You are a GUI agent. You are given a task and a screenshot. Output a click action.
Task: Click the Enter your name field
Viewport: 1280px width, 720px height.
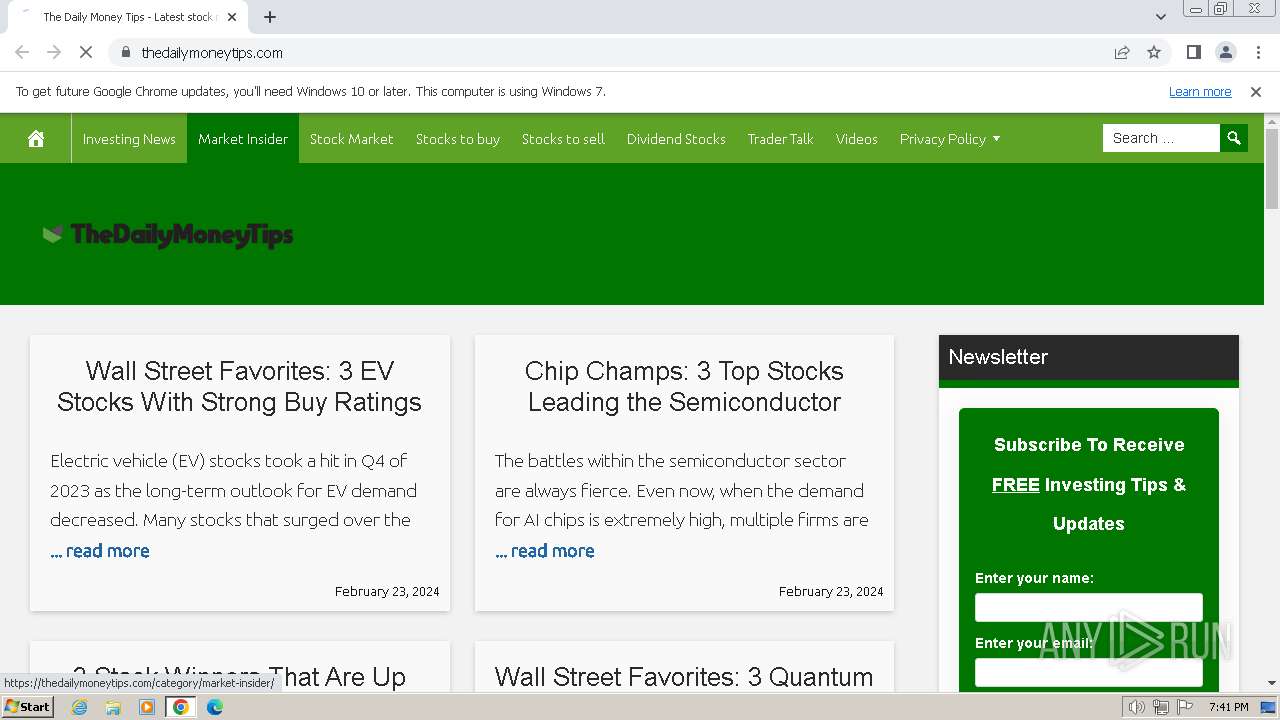coord(1089,608)
